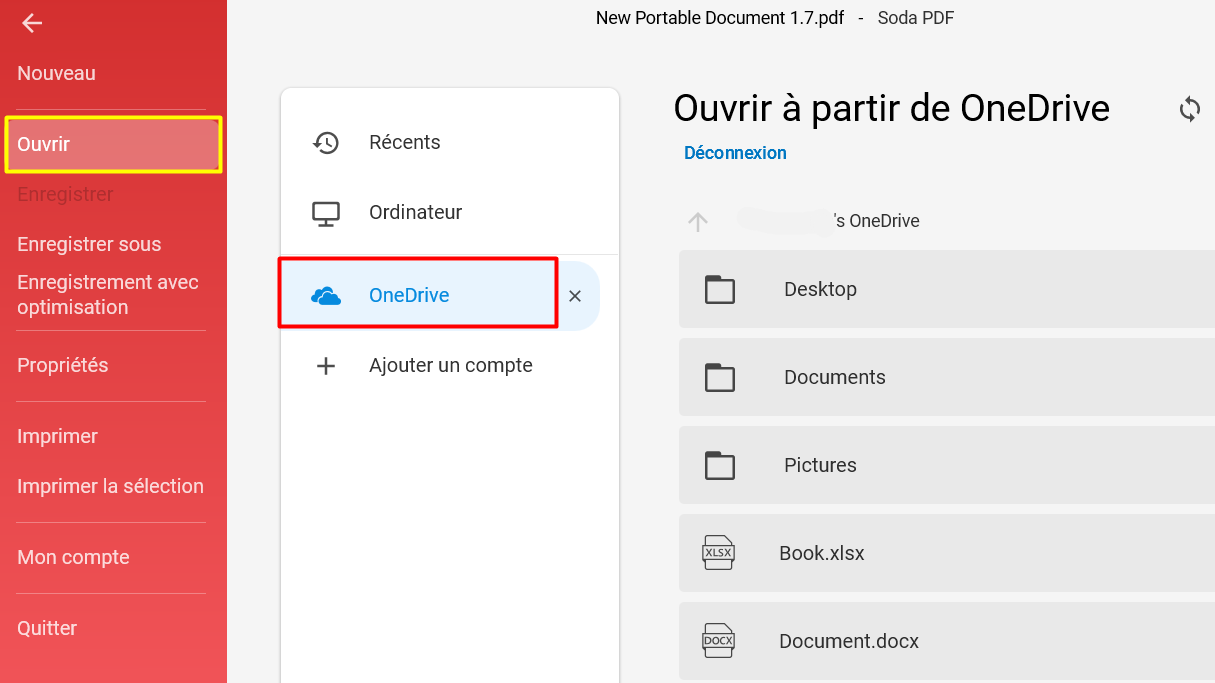This screenshot has width=1215, height=683.
Task: Click the Pictures folder icon
Action: (x=720, y=466)
